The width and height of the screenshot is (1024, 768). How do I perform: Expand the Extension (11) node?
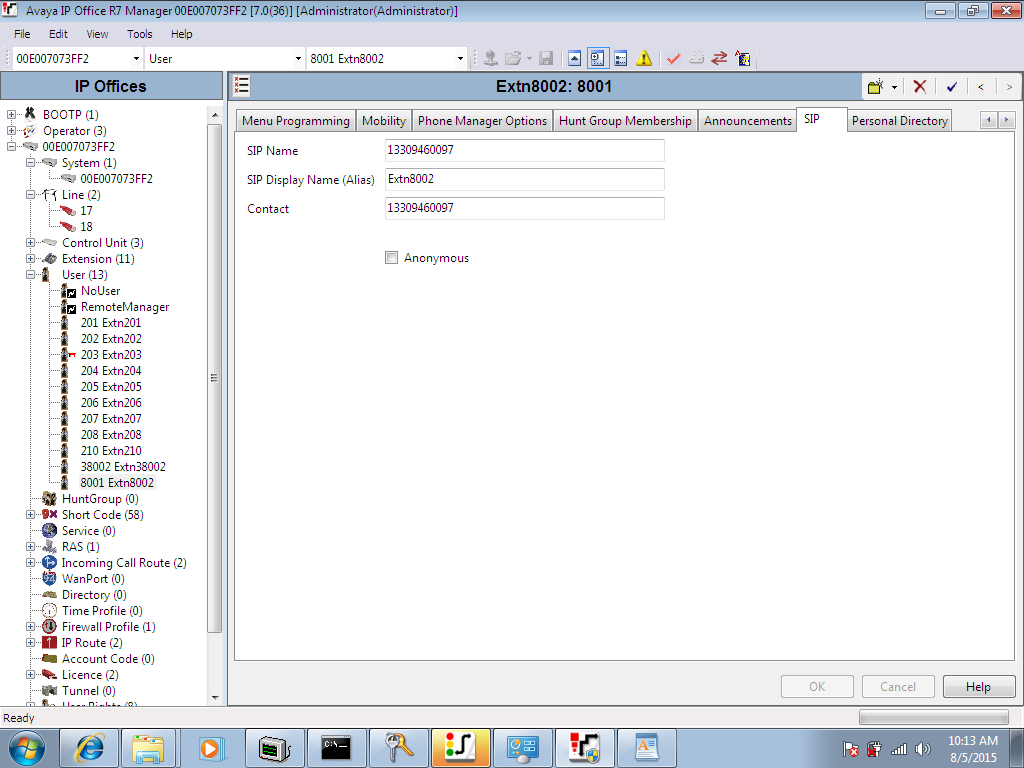point(30,259)
